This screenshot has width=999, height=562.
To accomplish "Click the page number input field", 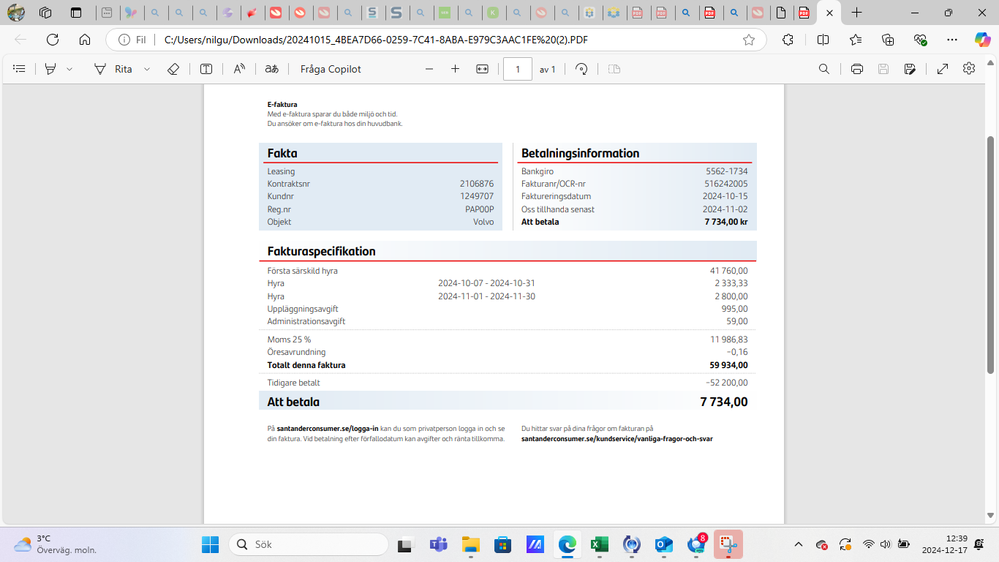I will click(517, 69).
